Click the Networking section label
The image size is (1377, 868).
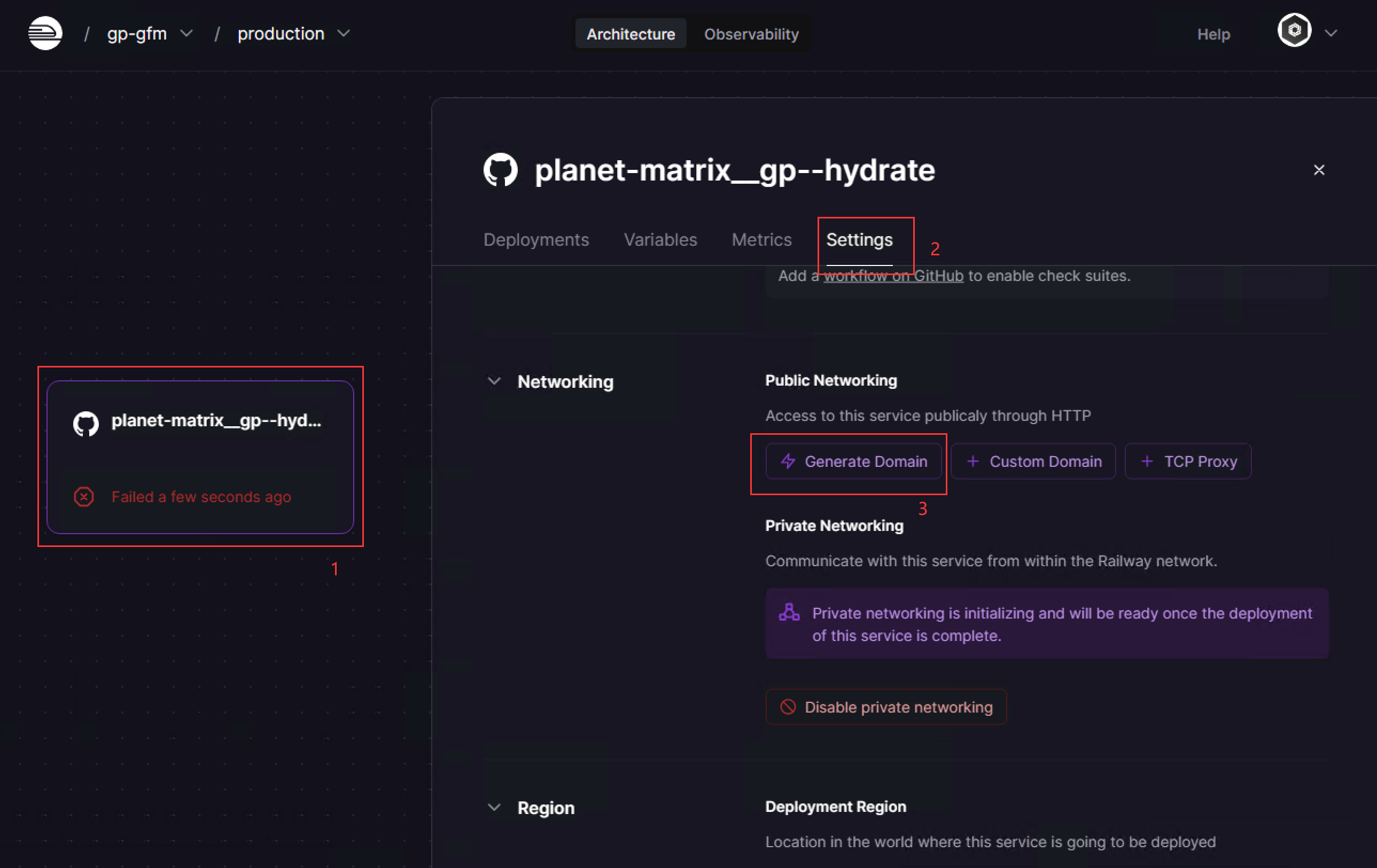click(x=565, y=381)
